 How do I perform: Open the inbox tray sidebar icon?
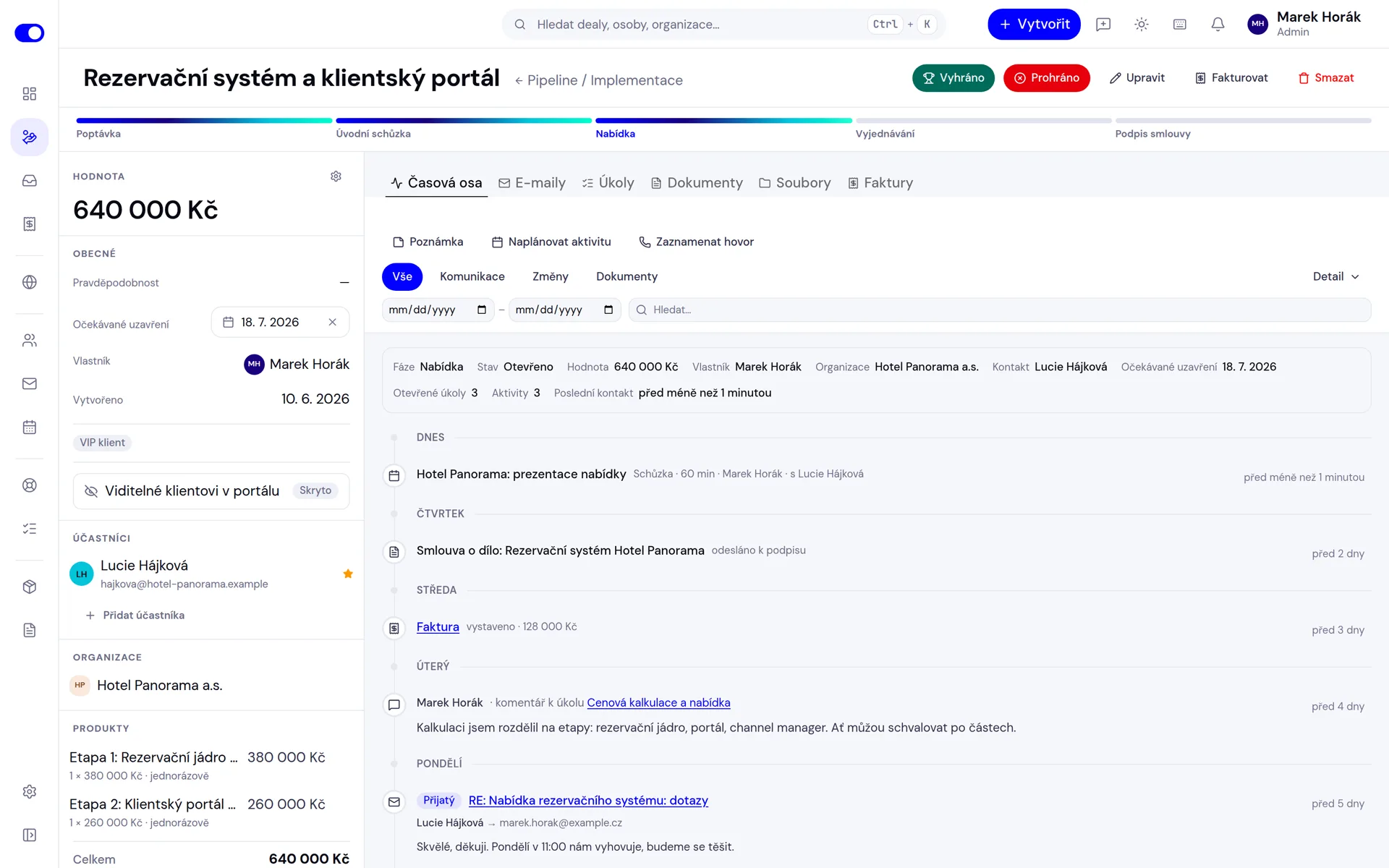pyautogui.click(x=29, y=181)
